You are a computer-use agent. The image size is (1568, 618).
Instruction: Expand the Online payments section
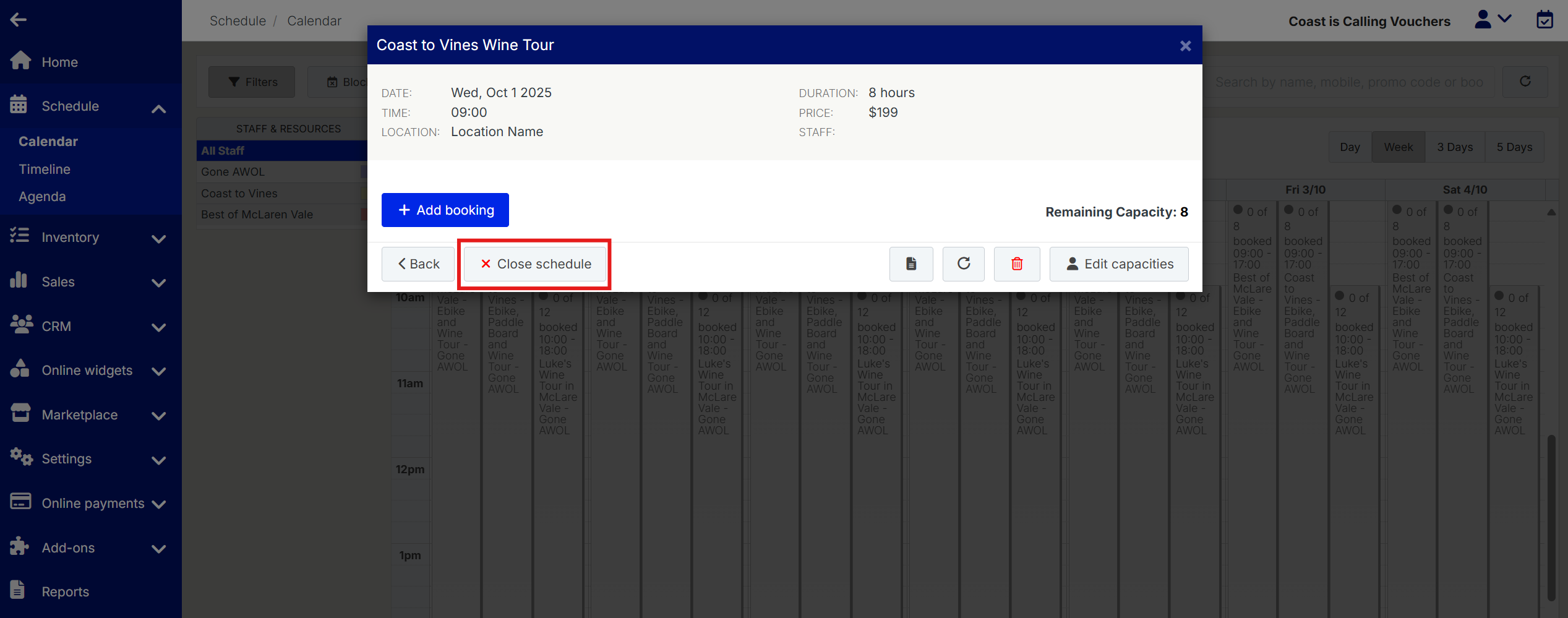(158, 504)
